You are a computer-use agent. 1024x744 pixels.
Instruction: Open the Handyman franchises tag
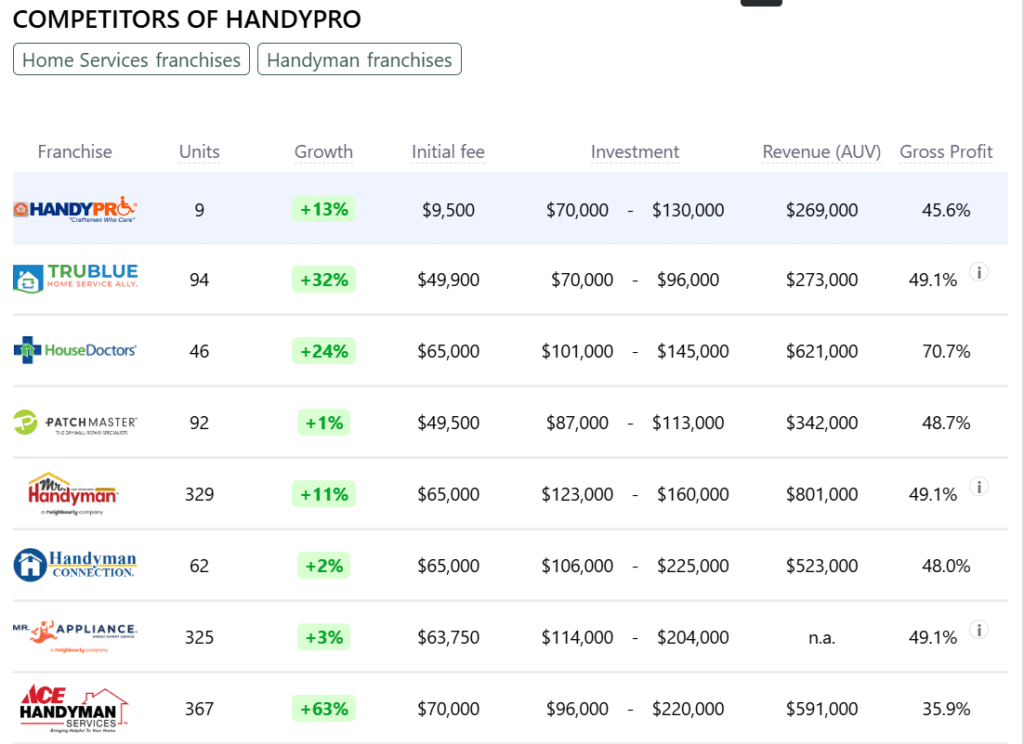[x=359, y=59]
